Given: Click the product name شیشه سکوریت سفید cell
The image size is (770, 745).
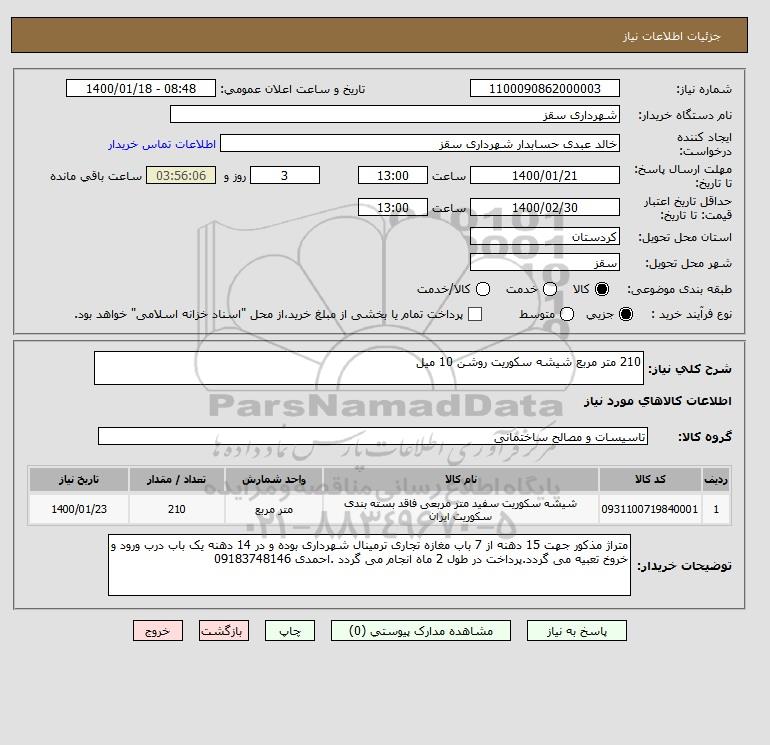Looking at the screenshot, I should 461,509.
